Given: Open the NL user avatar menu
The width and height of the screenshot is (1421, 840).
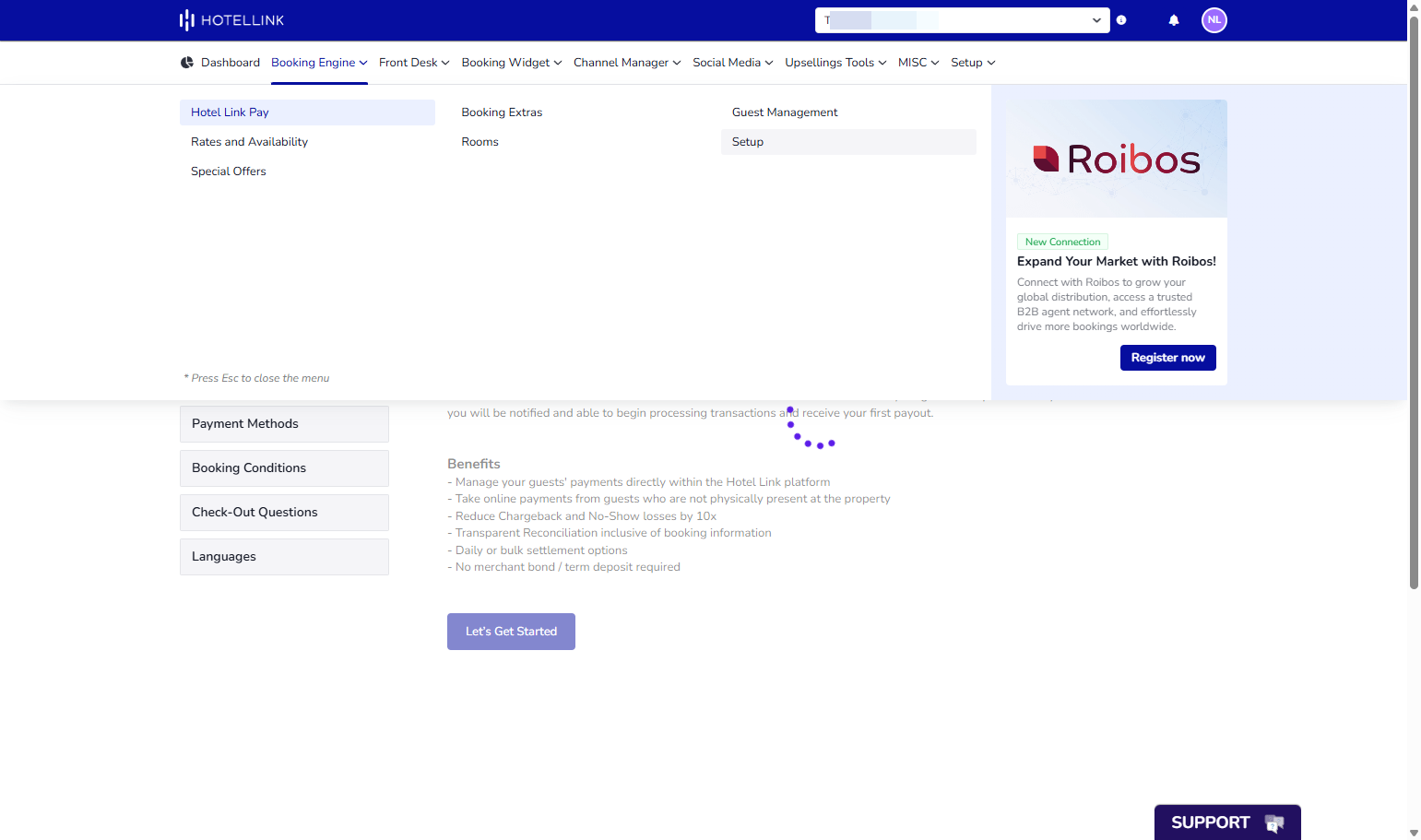Looking at the screenshot, I should 1214,20.
